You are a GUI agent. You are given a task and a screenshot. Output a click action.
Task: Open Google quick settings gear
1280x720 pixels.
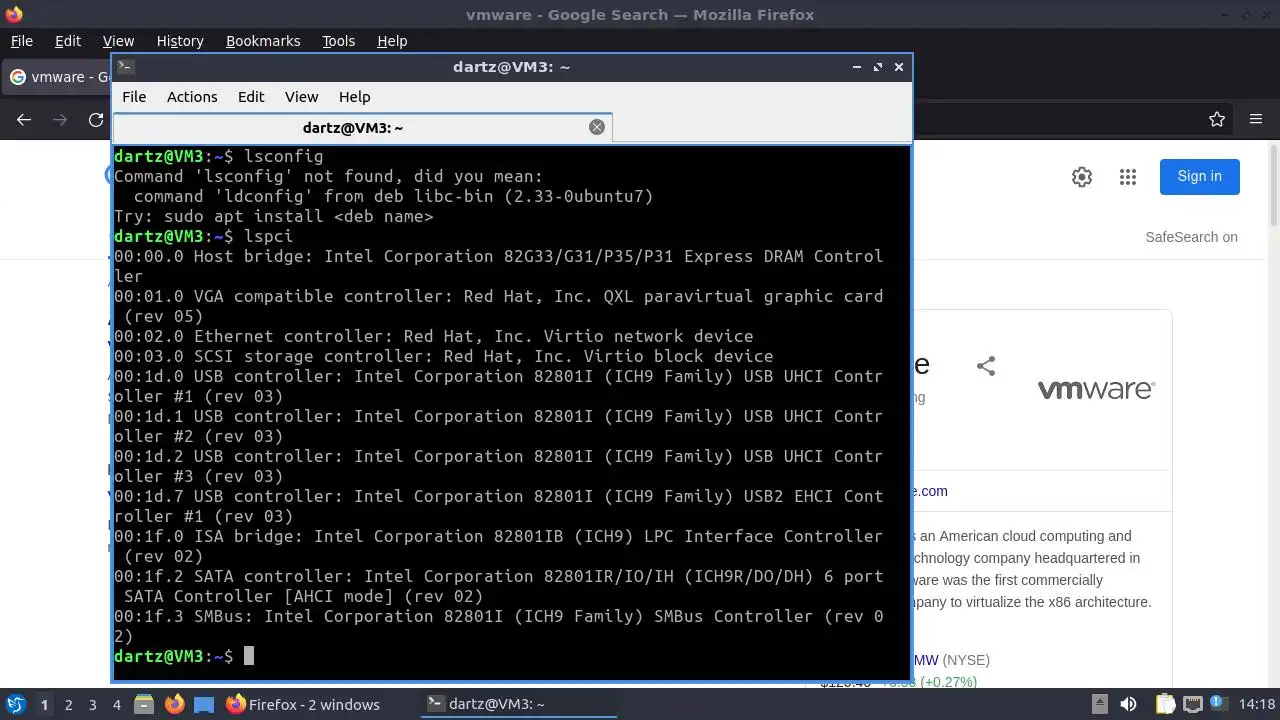[x=1082, y=177]
